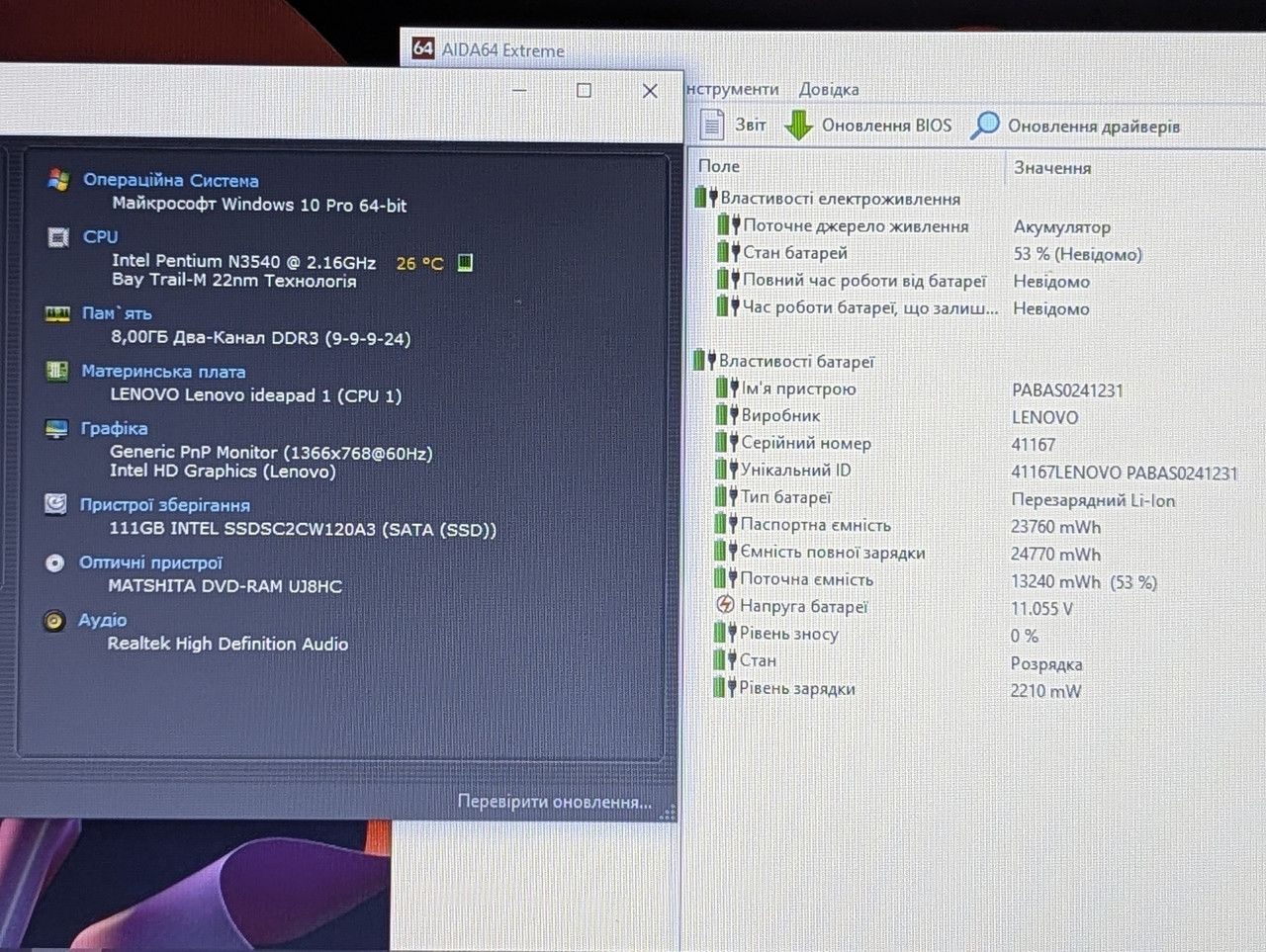Click the monitor icon beside Графіка
1266x952 pixels.
coord(56,428)
